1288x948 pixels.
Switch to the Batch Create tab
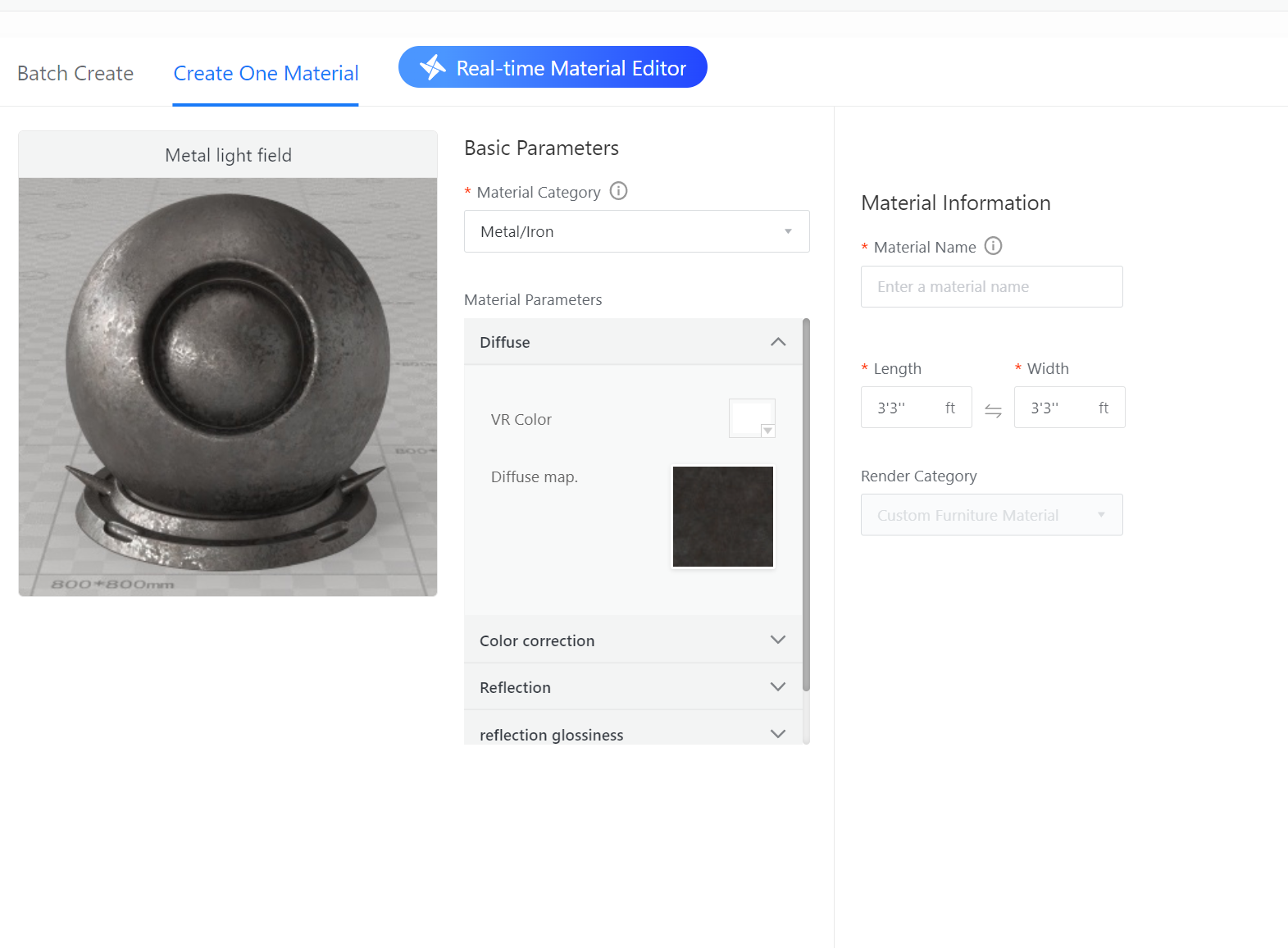pos(75,74)
